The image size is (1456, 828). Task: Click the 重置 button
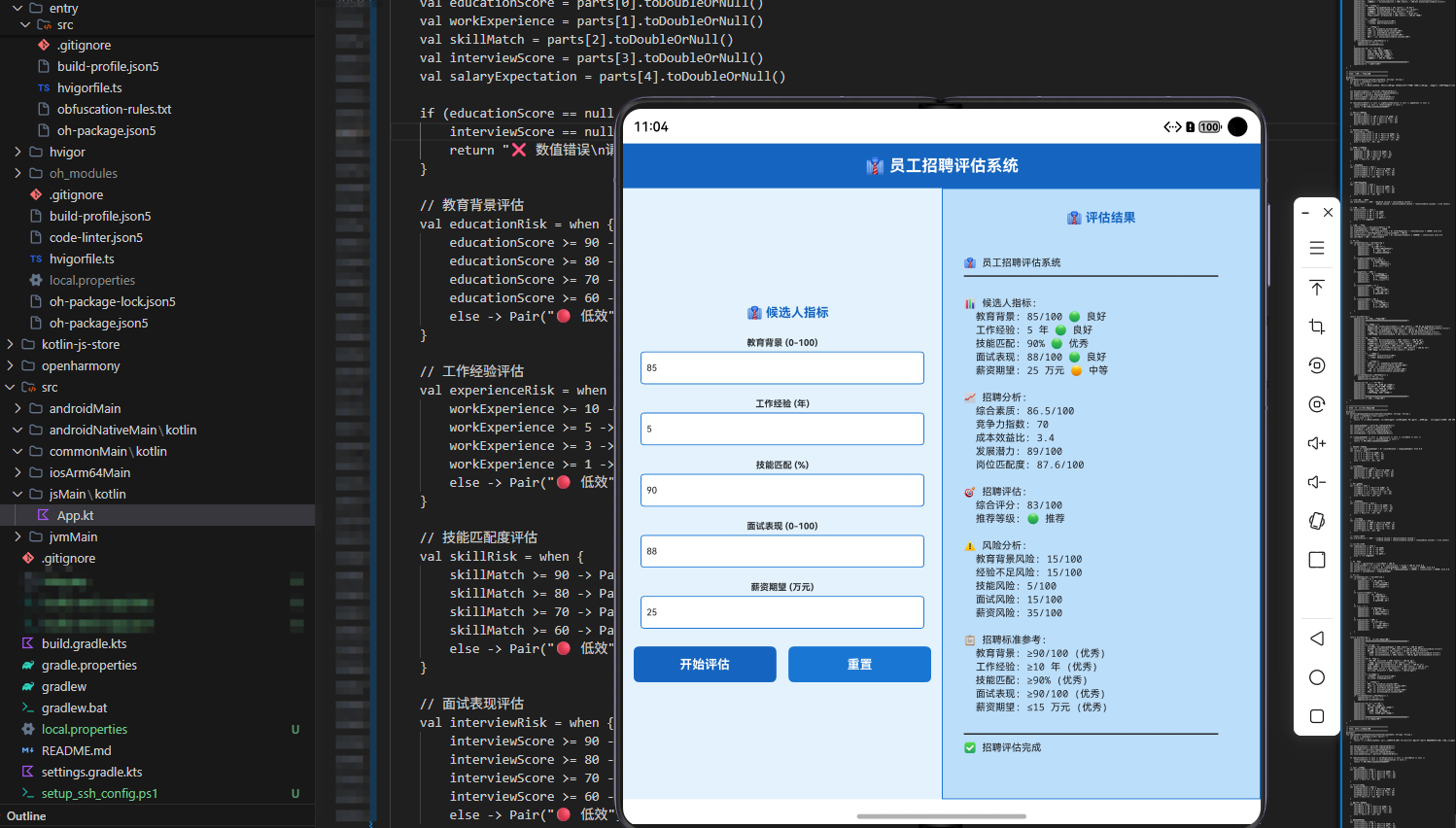click(859, 665)
